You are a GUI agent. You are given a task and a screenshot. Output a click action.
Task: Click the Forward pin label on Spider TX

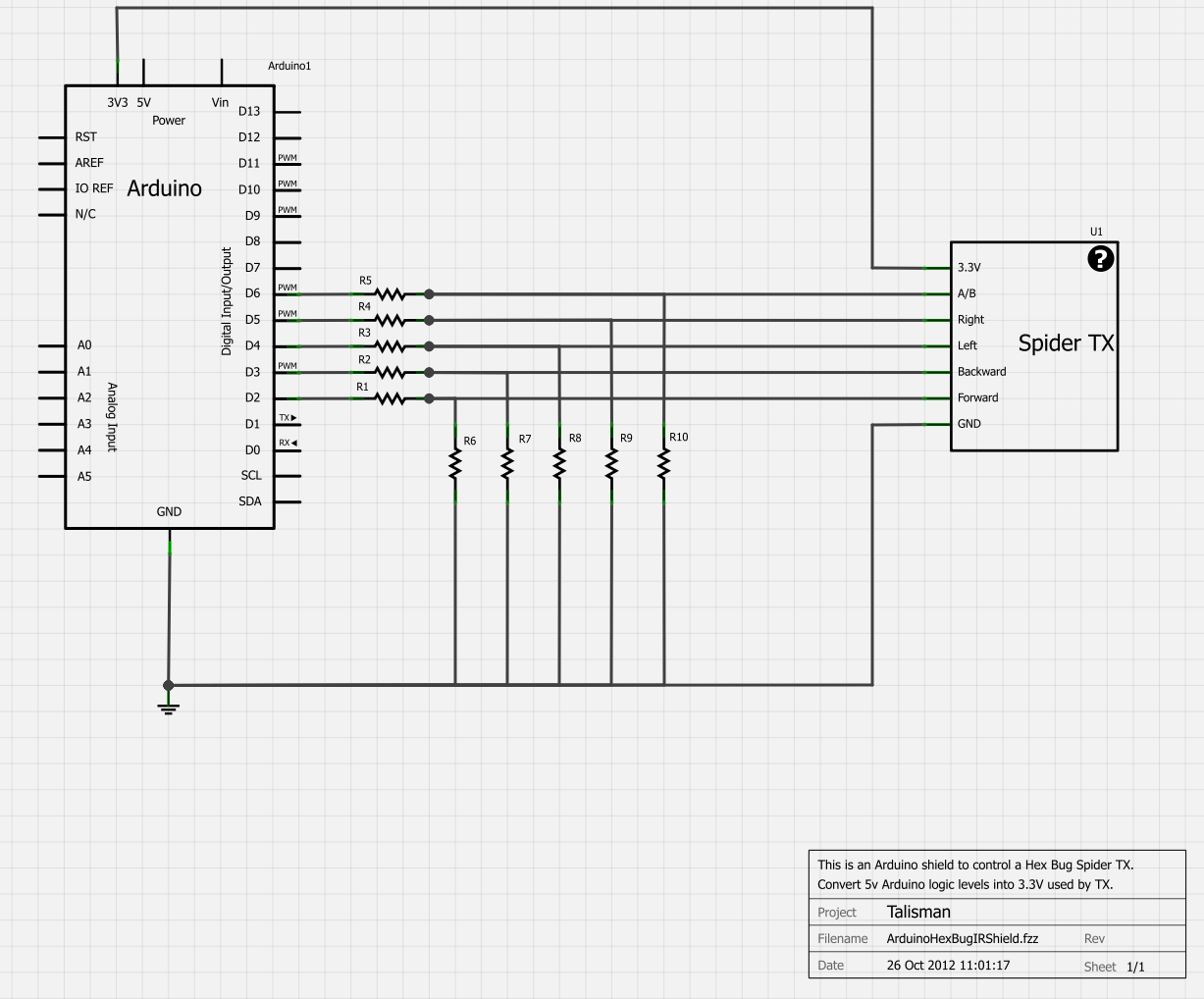tap(978, 398)
